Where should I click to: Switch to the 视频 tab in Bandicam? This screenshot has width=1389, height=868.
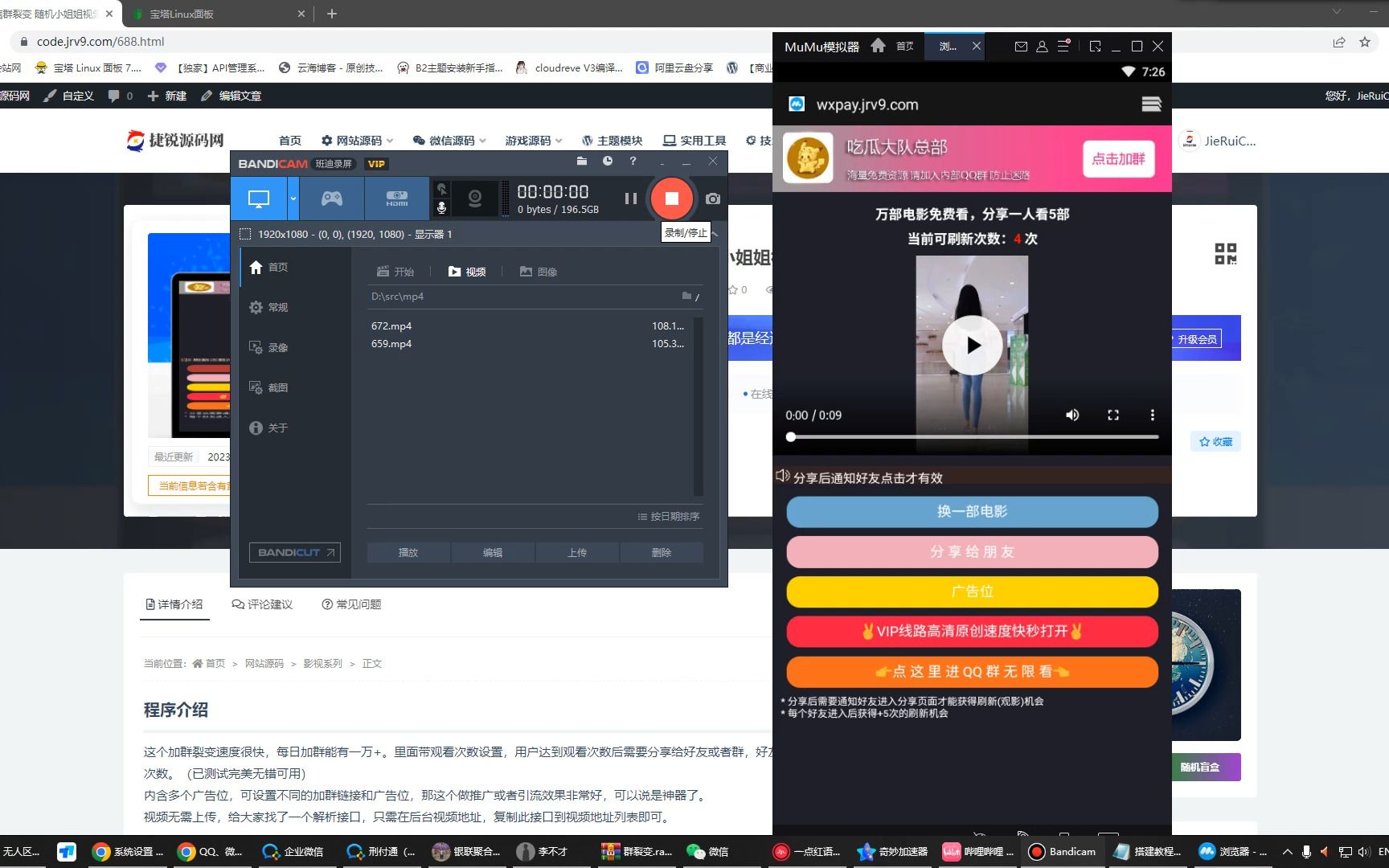point(467,272)
